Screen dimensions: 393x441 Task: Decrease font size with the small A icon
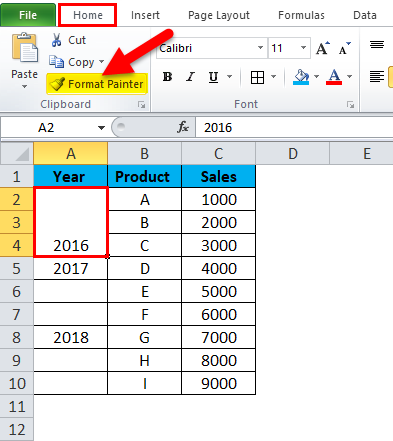pyautogui.click(x=345, y=48)
